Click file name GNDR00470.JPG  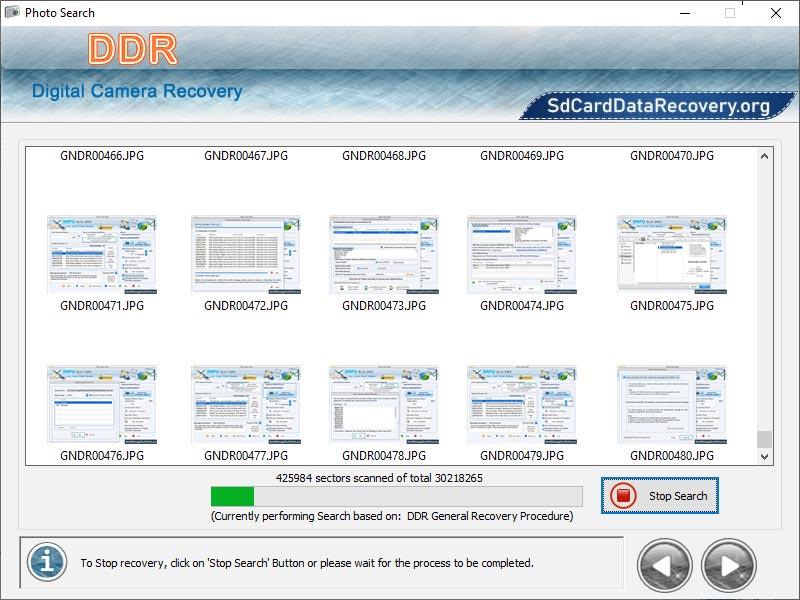(672, 156)
